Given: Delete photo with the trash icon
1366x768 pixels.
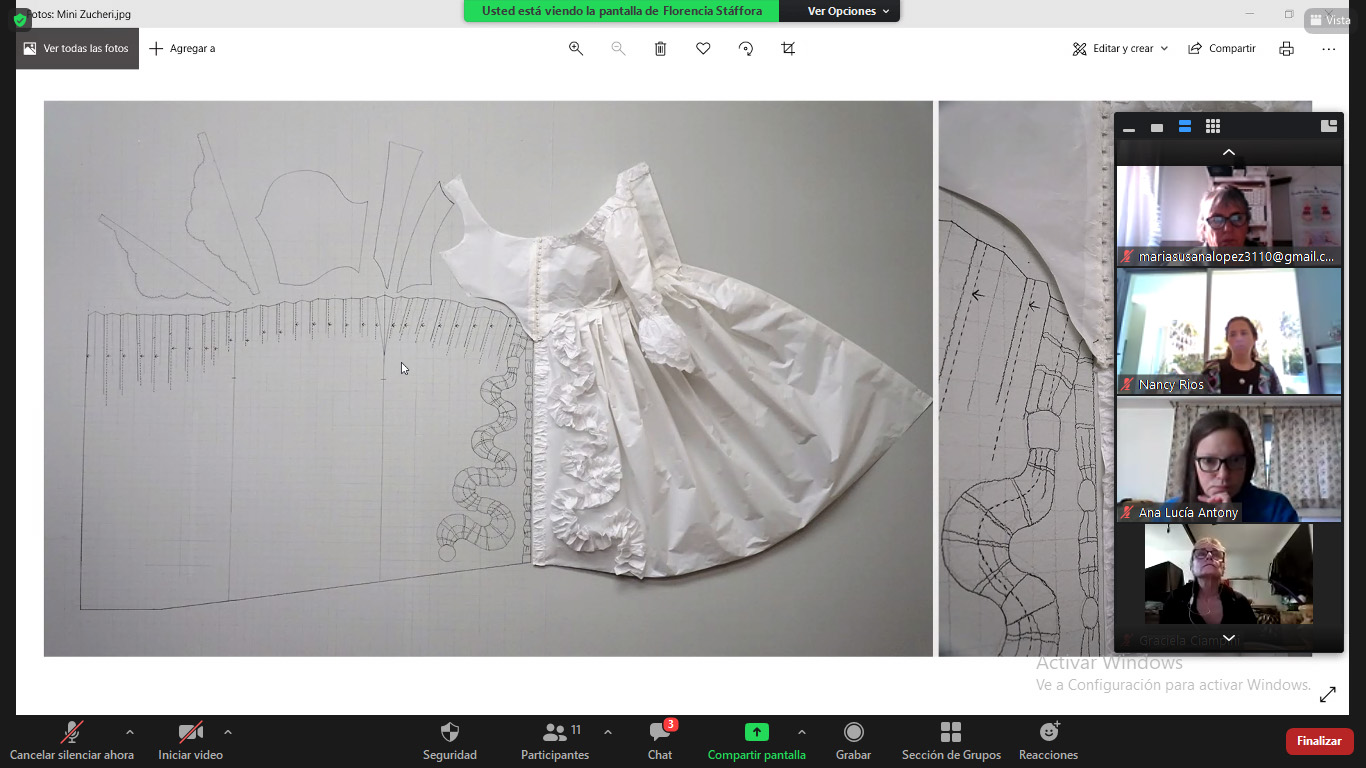Looking at the screenshot, I should click(x=660, y=48).
